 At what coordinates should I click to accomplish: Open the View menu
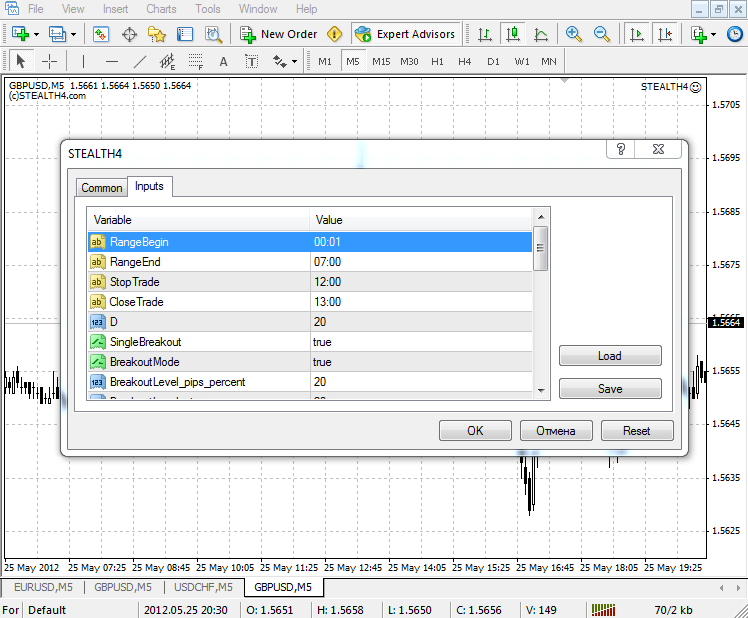click(73, 9)
